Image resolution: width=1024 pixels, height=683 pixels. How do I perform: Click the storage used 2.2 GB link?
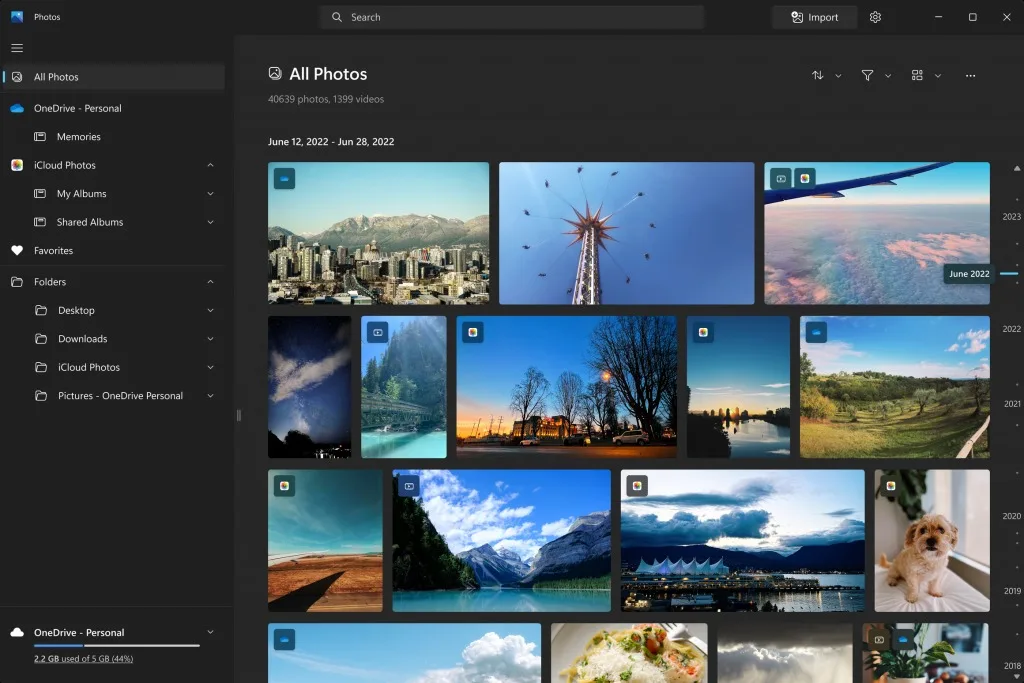[83, 659]
